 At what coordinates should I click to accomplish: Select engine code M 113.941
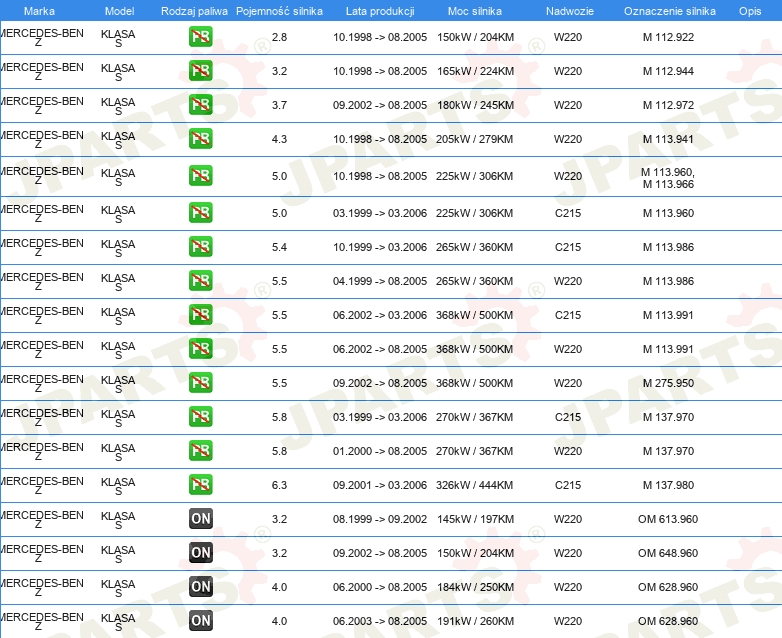click(668, 139)
